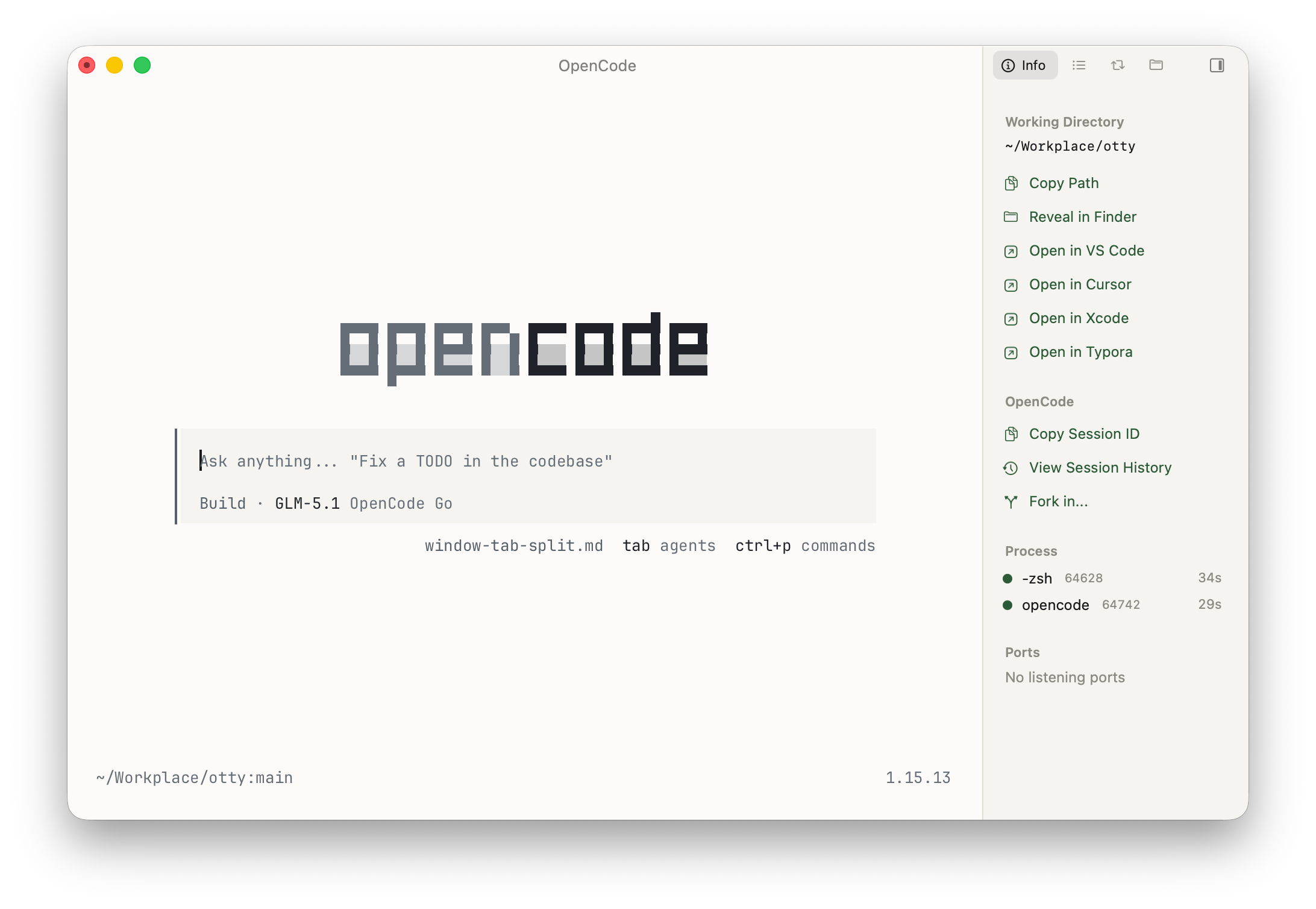Minimize the OpenCode window
The height and width of the screenshot is (909, 1316).
pyautogui.click(x=114, y=65)
